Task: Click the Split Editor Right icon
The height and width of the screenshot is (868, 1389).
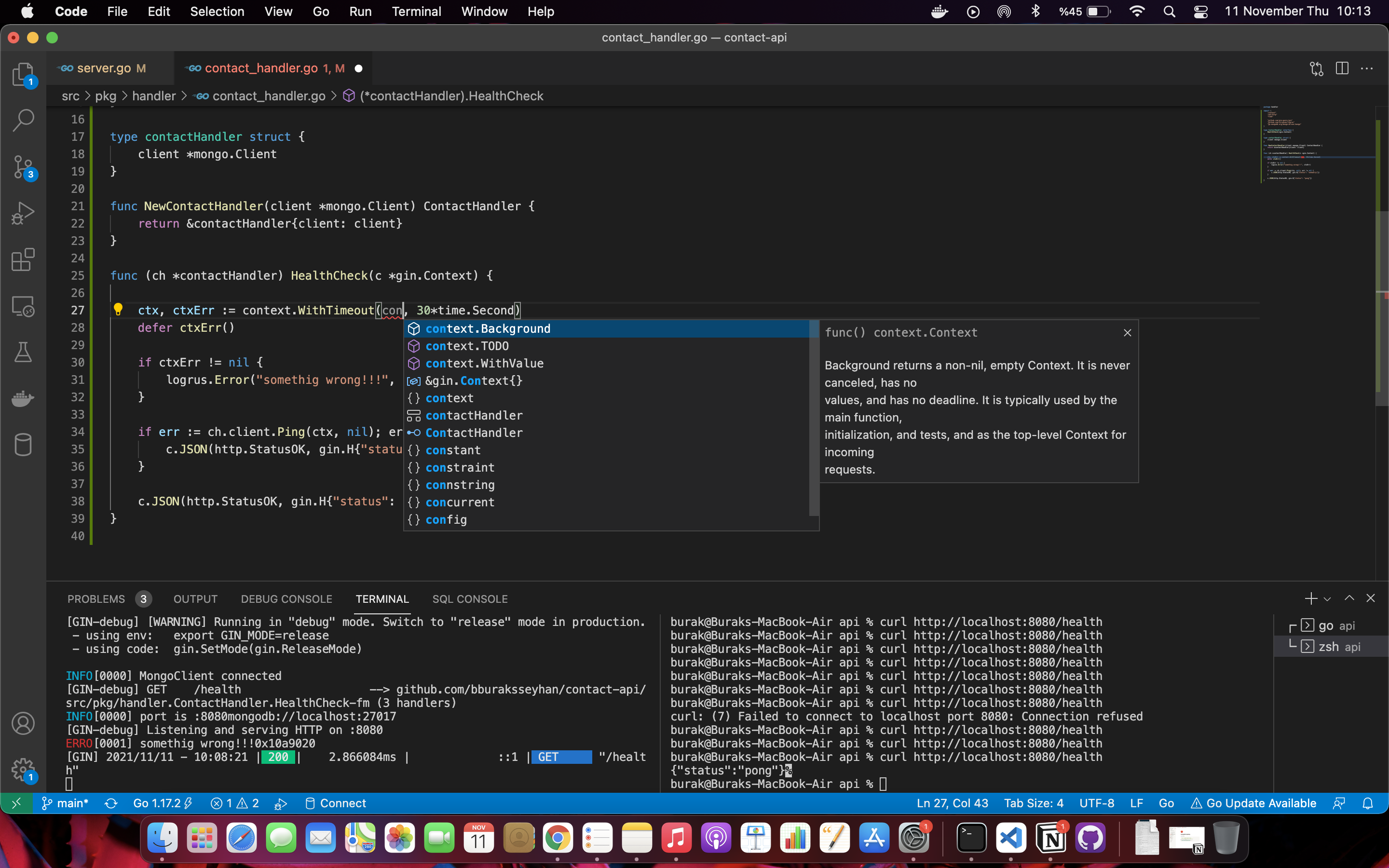Action: [x=1342, y=68]
